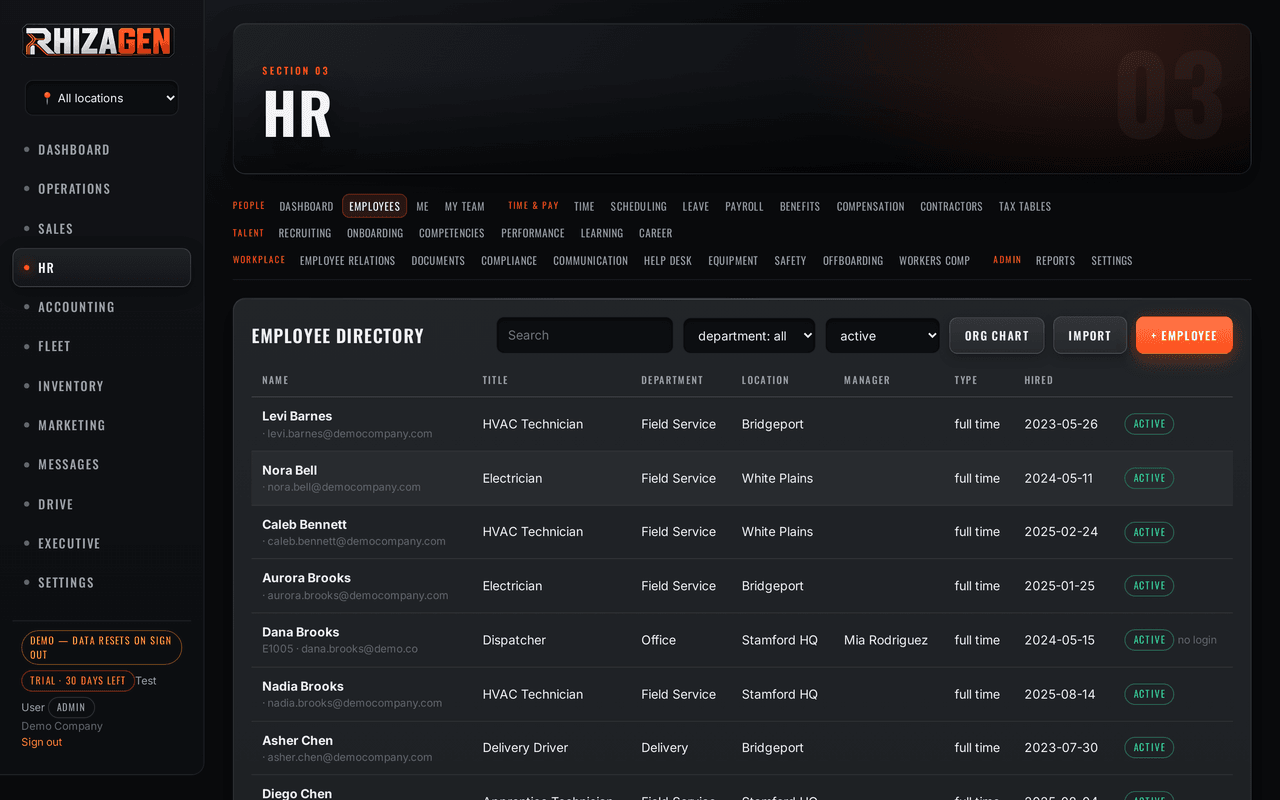Go to the Recruiting tab
Image resolution: width=1280 pixels, height=800 pixels.
(x=305, y=233)
